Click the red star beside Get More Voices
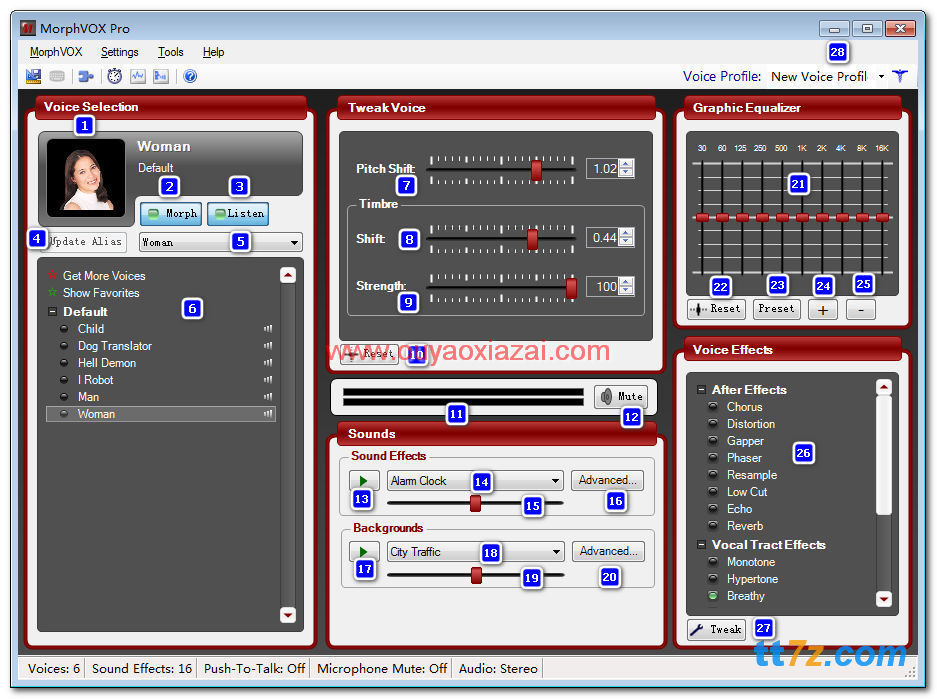The height and width of the screenshot is (699, 937). point(53,275)
